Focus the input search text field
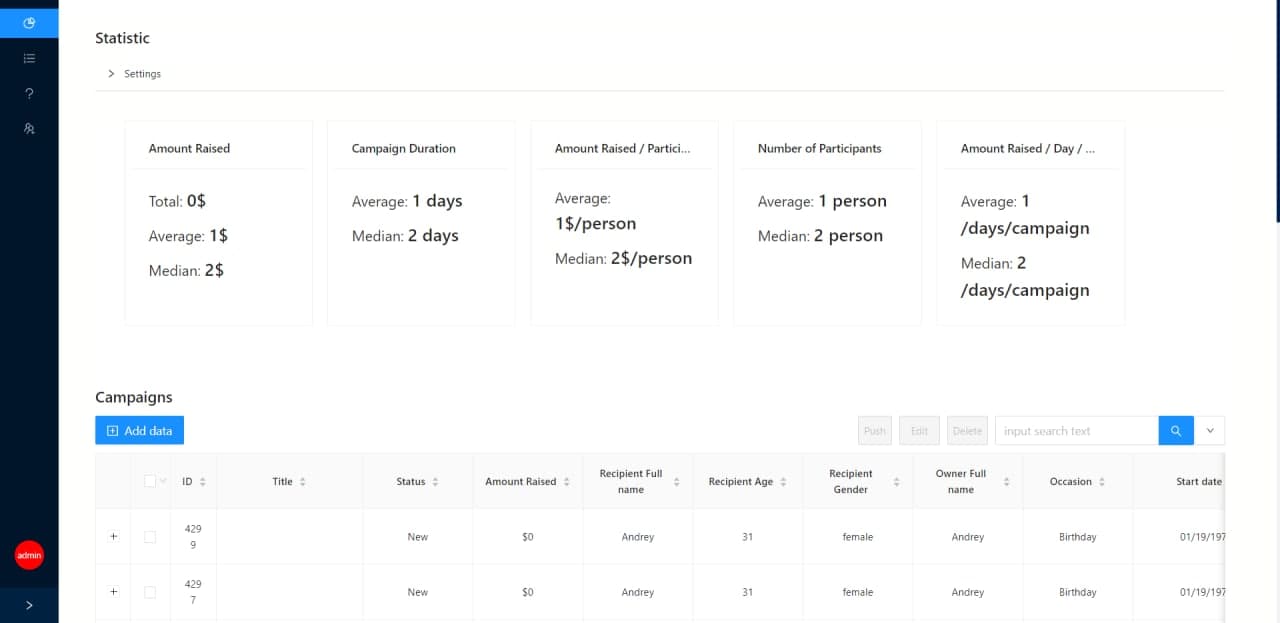This screenshot has width=1280, height=623. (1076, 431)
